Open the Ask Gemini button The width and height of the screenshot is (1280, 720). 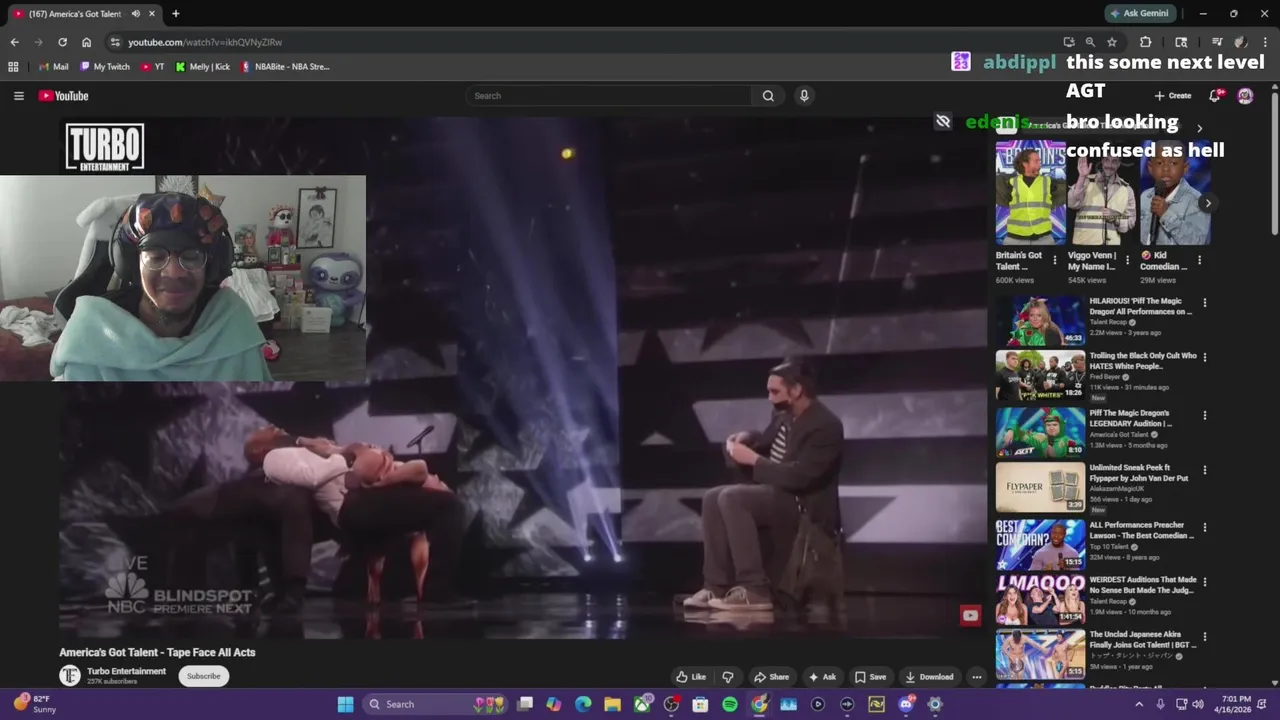(x=1138, y=14)
